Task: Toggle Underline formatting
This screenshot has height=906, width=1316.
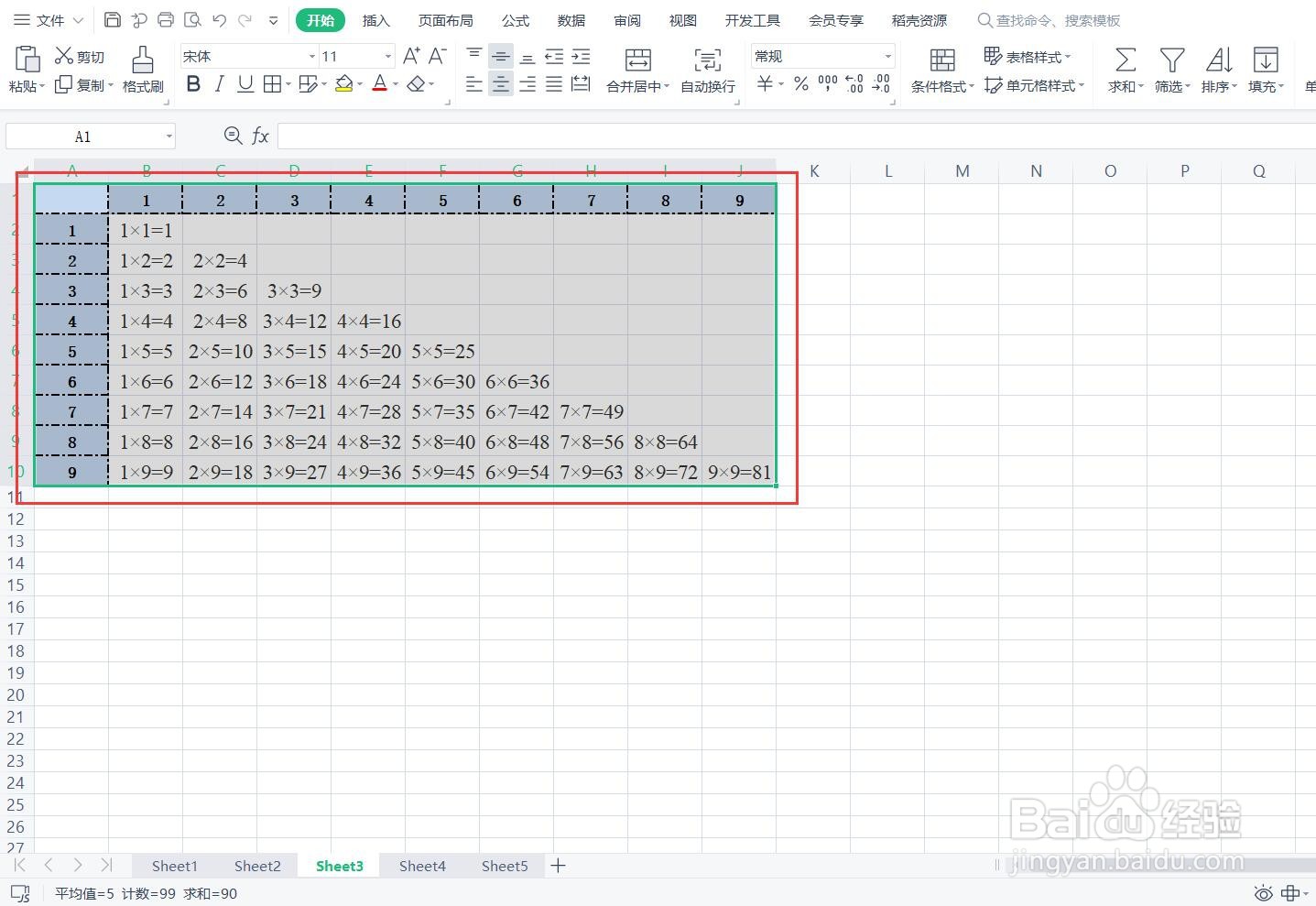Action: coord(245,84)
